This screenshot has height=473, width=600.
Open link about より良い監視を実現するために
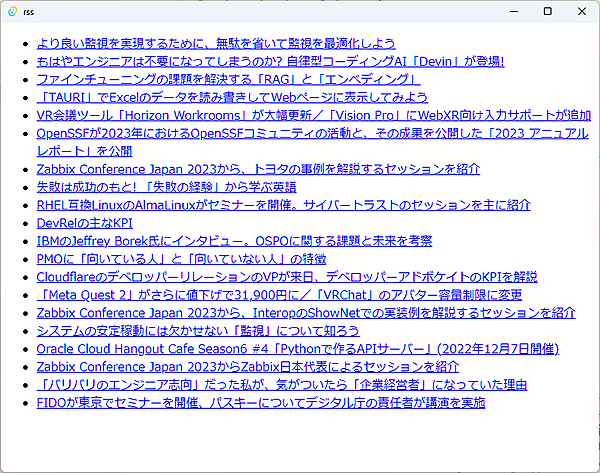pos(216,43)
